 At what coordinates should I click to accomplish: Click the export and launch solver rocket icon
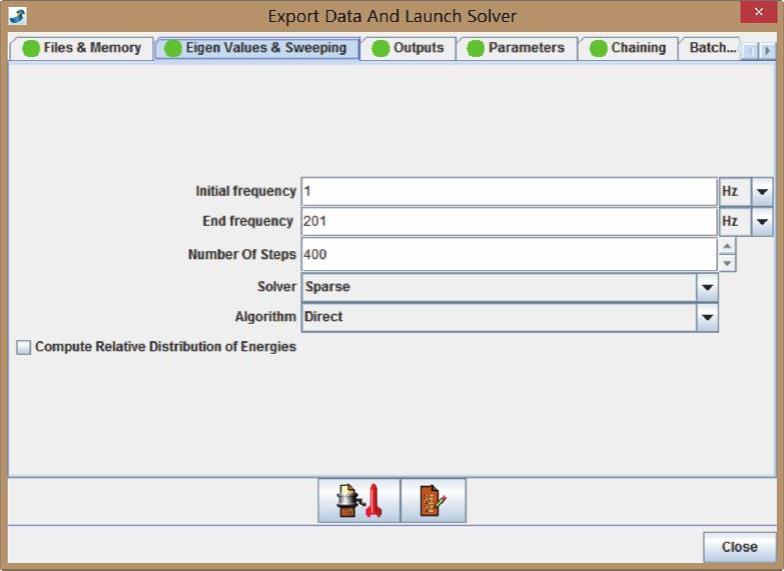pos(359,500)
